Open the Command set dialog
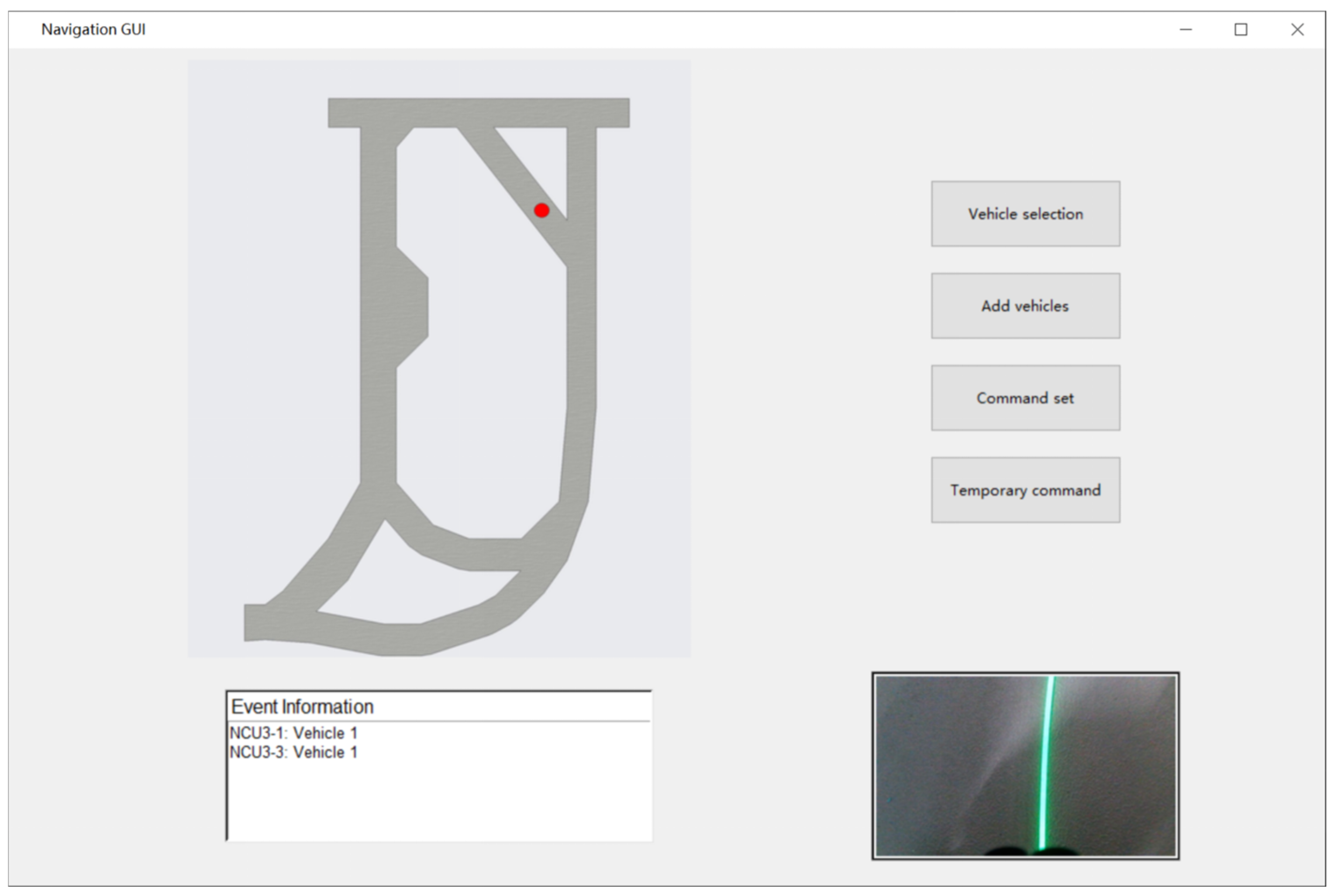The width and height of the screenshot is (1334, 896). tap(1024, 398)
